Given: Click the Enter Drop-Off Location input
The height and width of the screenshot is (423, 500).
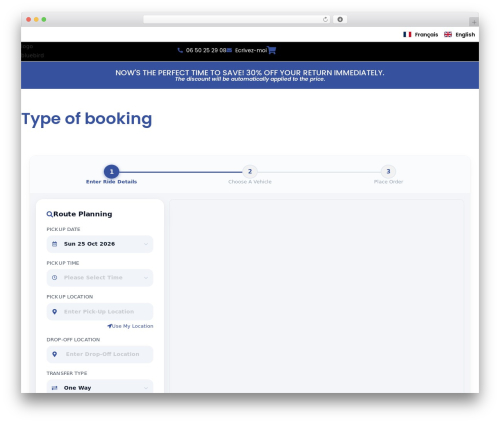Looking at the screenshot, I should tap(100, 354).
